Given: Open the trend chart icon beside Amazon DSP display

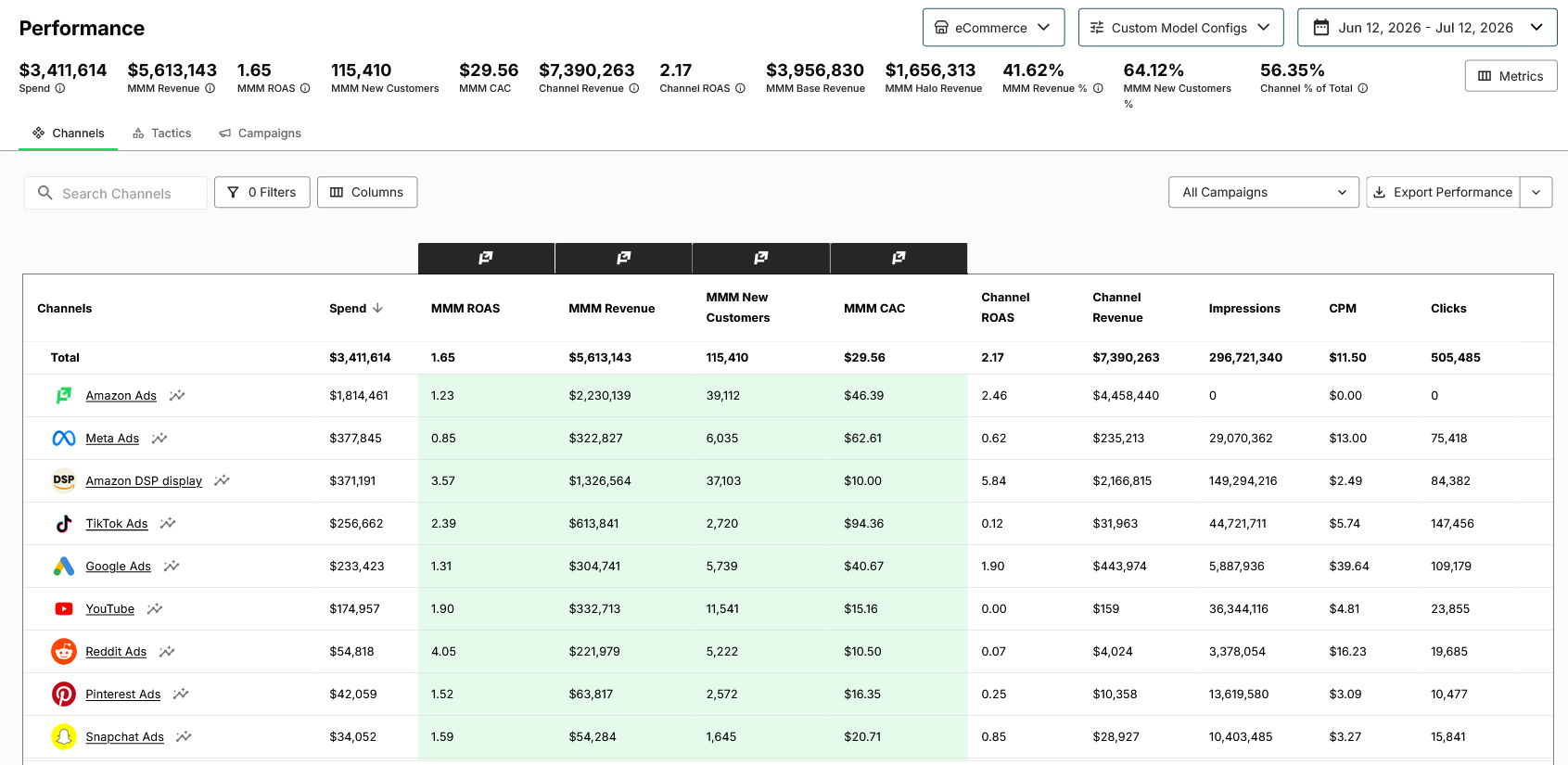Looking at the screenshot, I should (x=222, y=481).
